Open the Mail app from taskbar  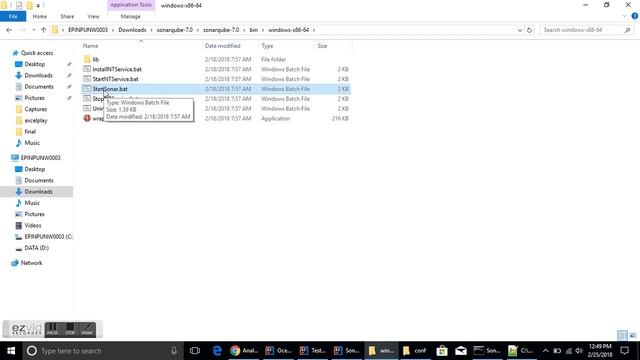461,351
